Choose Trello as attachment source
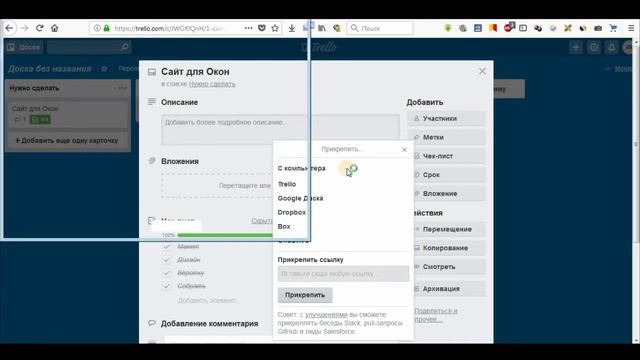Viewport: 640px width, 360px height. click(x=287, y=184)
